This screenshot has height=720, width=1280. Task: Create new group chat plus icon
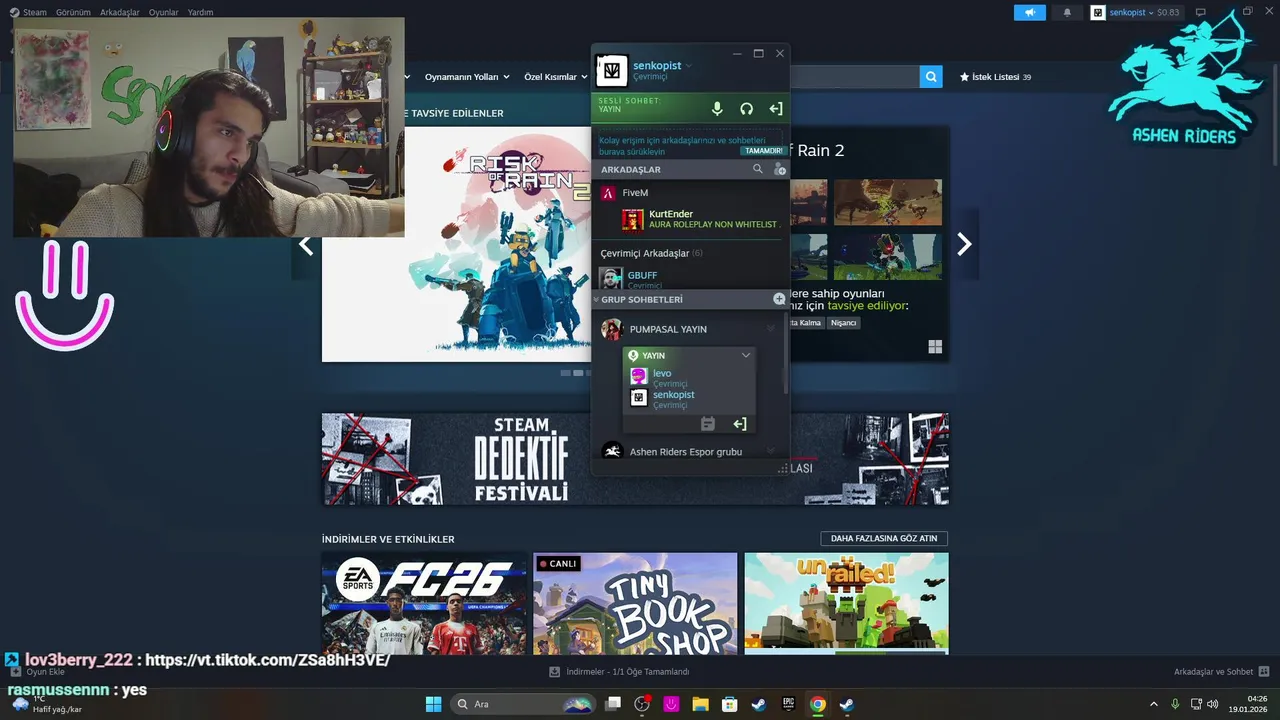click(779, 299)
